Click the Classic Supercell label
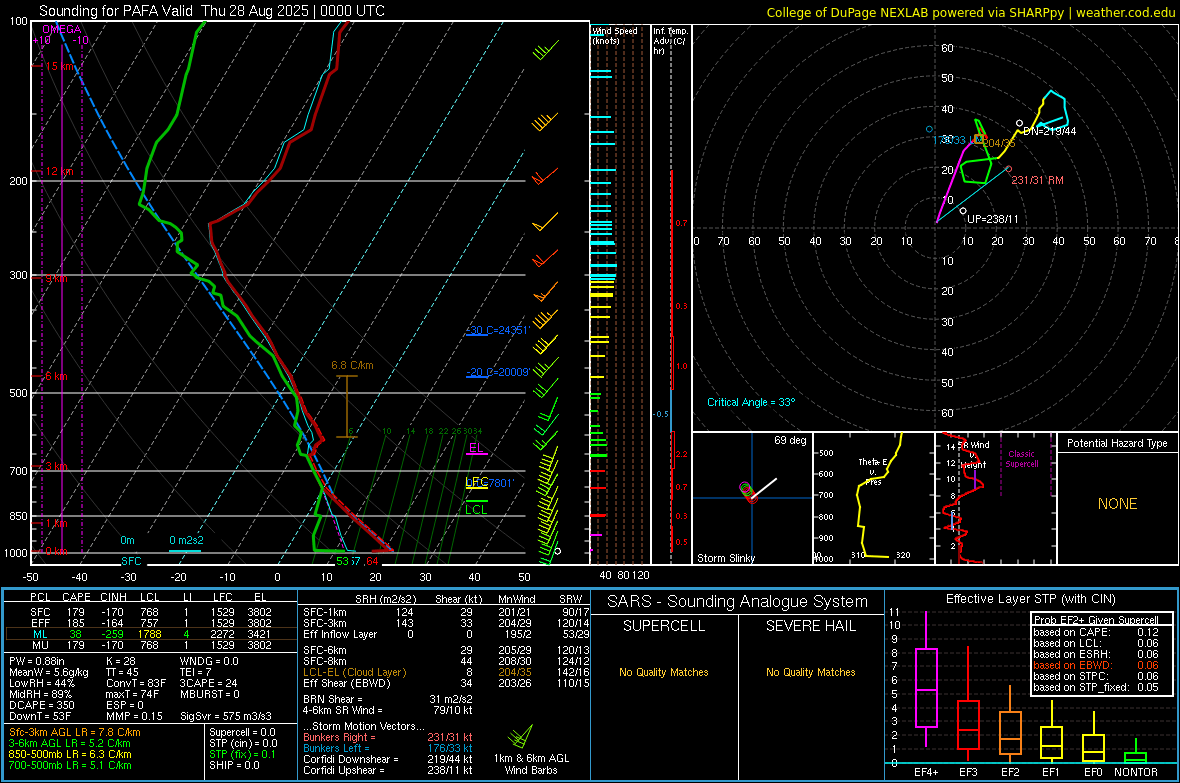1180x783 pixels. pyautogui.click(x=1021, y=459)
